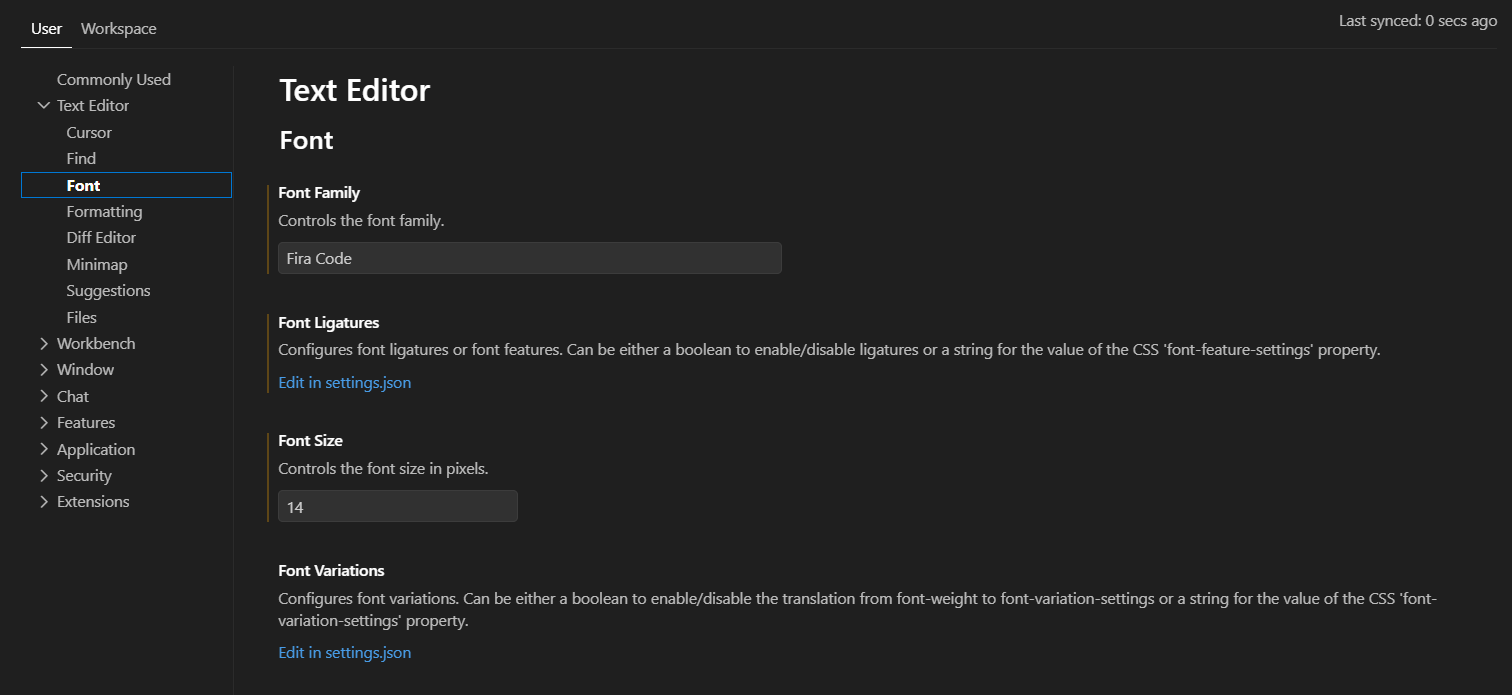Screen dimensions: 1512x695
Task: Expand the Features settings chevron
Action: (x=44, y=422)
